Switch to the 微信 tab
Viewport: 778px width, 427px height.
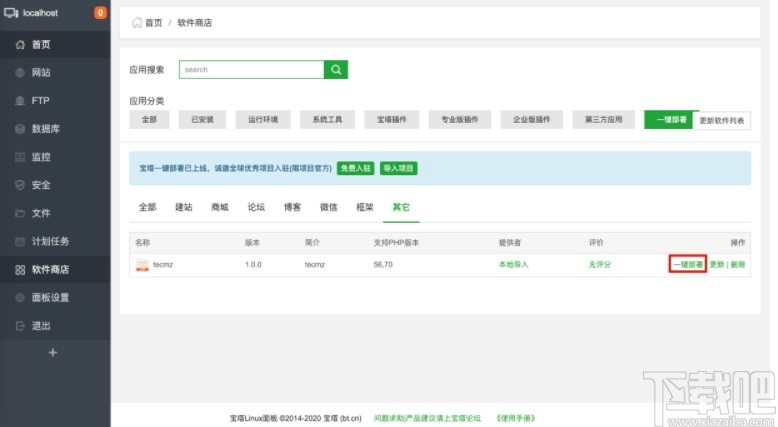[x=328, y=207]
